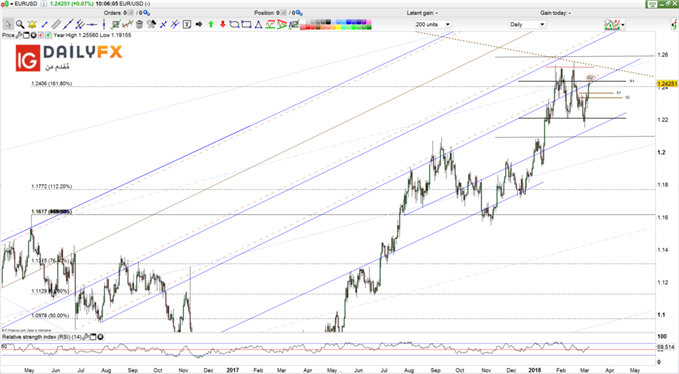Select the vertical line tool
The width and height of the screenshot is (679, 374).
pos(104,25)
